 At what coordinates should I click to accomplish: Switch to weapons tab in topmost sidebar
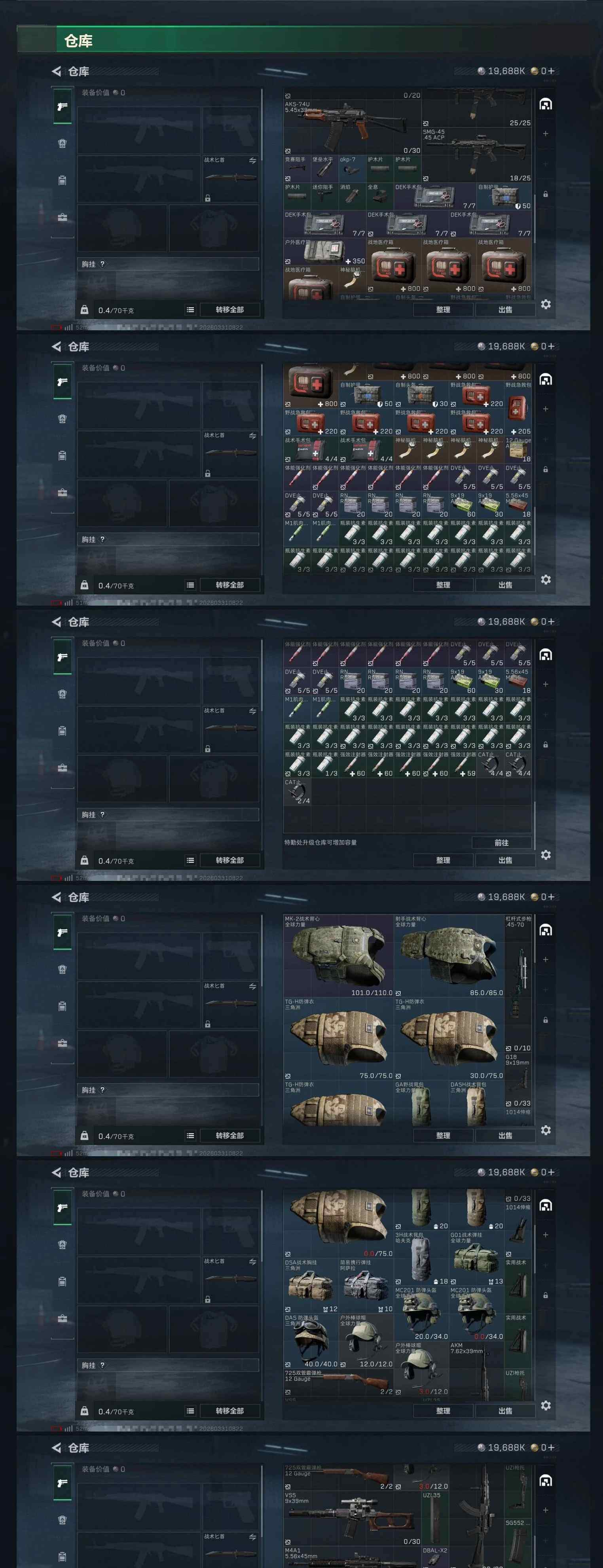click(62, 106)
